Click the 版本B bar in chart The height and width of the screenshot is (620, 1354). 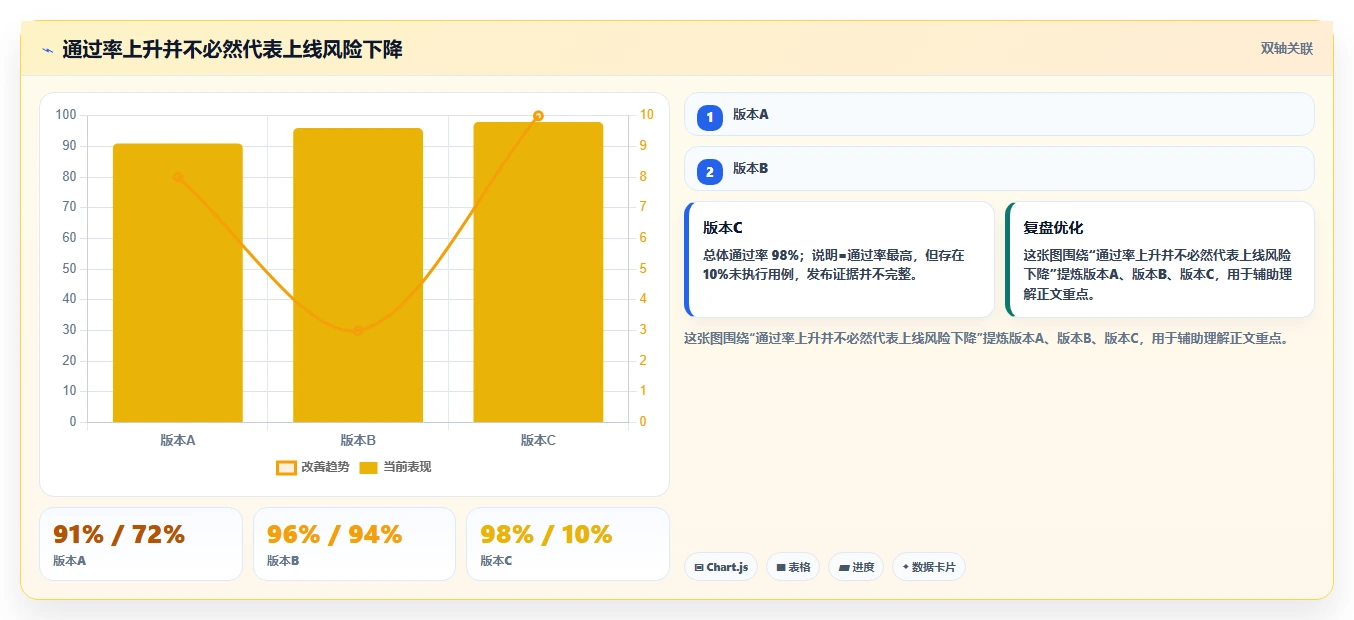click(x=358, y=275)
